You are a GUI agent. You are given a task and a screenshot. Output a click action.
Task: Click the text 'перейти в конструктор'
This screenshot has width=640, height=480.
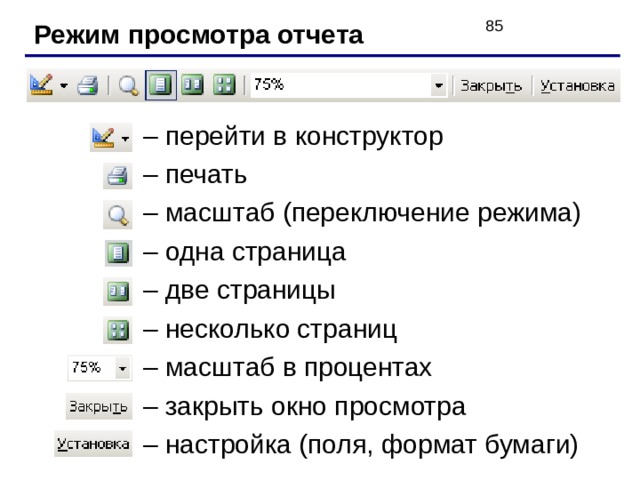304,137
